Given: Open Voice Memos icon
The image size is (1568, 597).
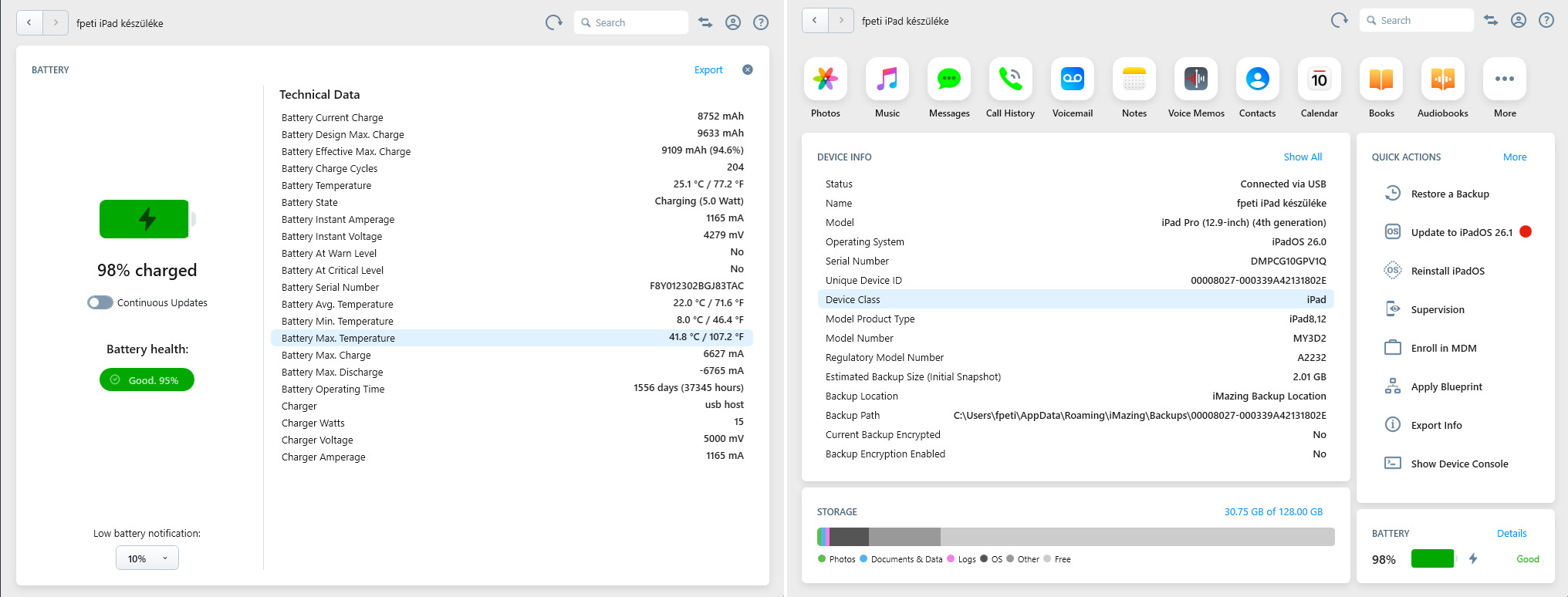Looking at the screenshot, I should 1195,79.
